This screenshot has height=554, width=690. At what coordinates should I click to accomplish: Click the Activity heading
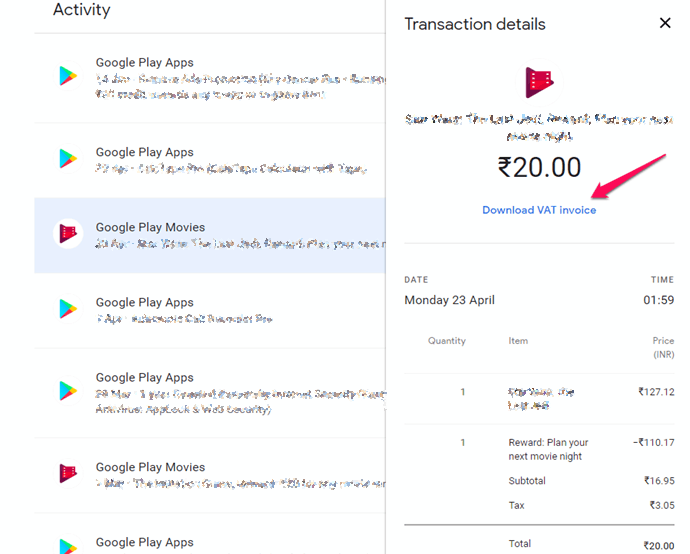coord(81,9)
